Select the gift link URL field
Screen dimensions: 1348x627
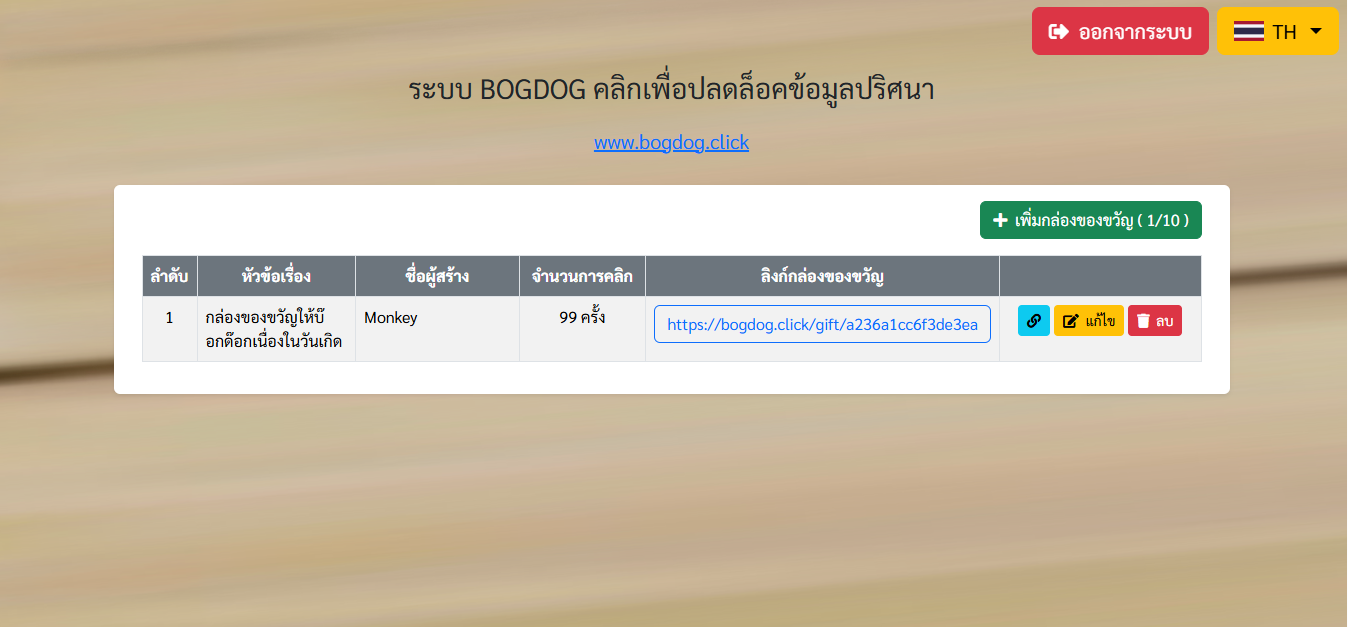(822, 324)
